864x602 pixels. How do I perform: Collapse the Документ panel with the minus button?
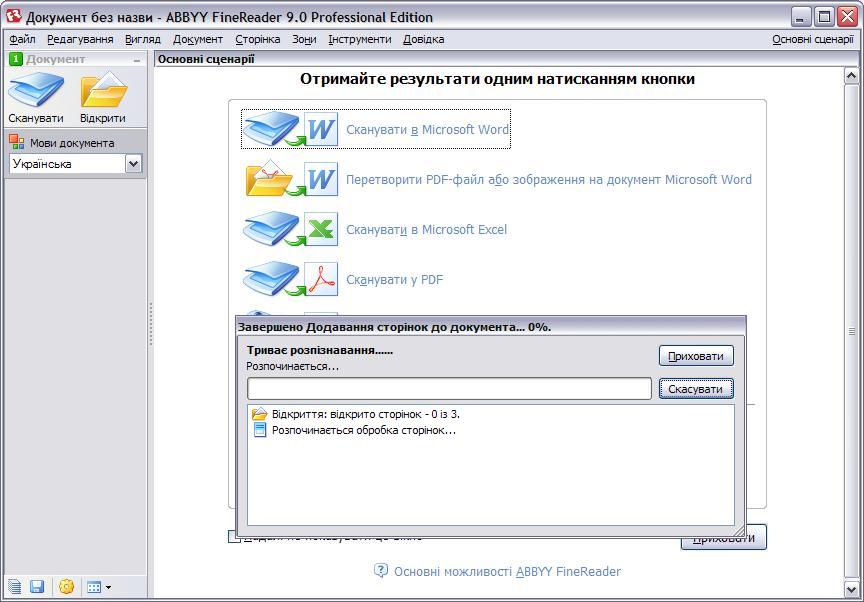click(137, 59)
